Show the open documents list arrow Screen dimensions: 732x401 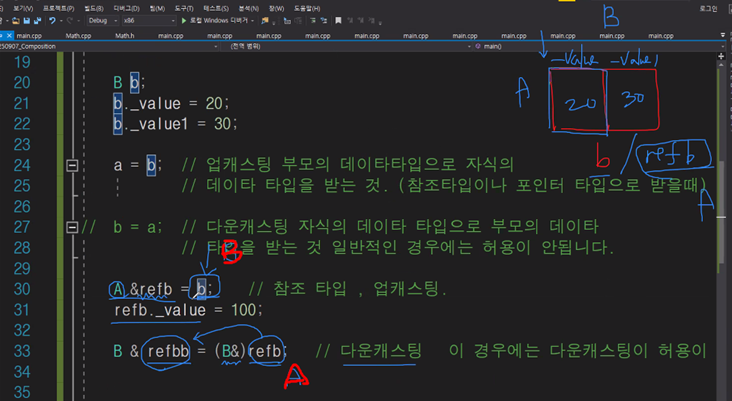click(x=723, y=35)
